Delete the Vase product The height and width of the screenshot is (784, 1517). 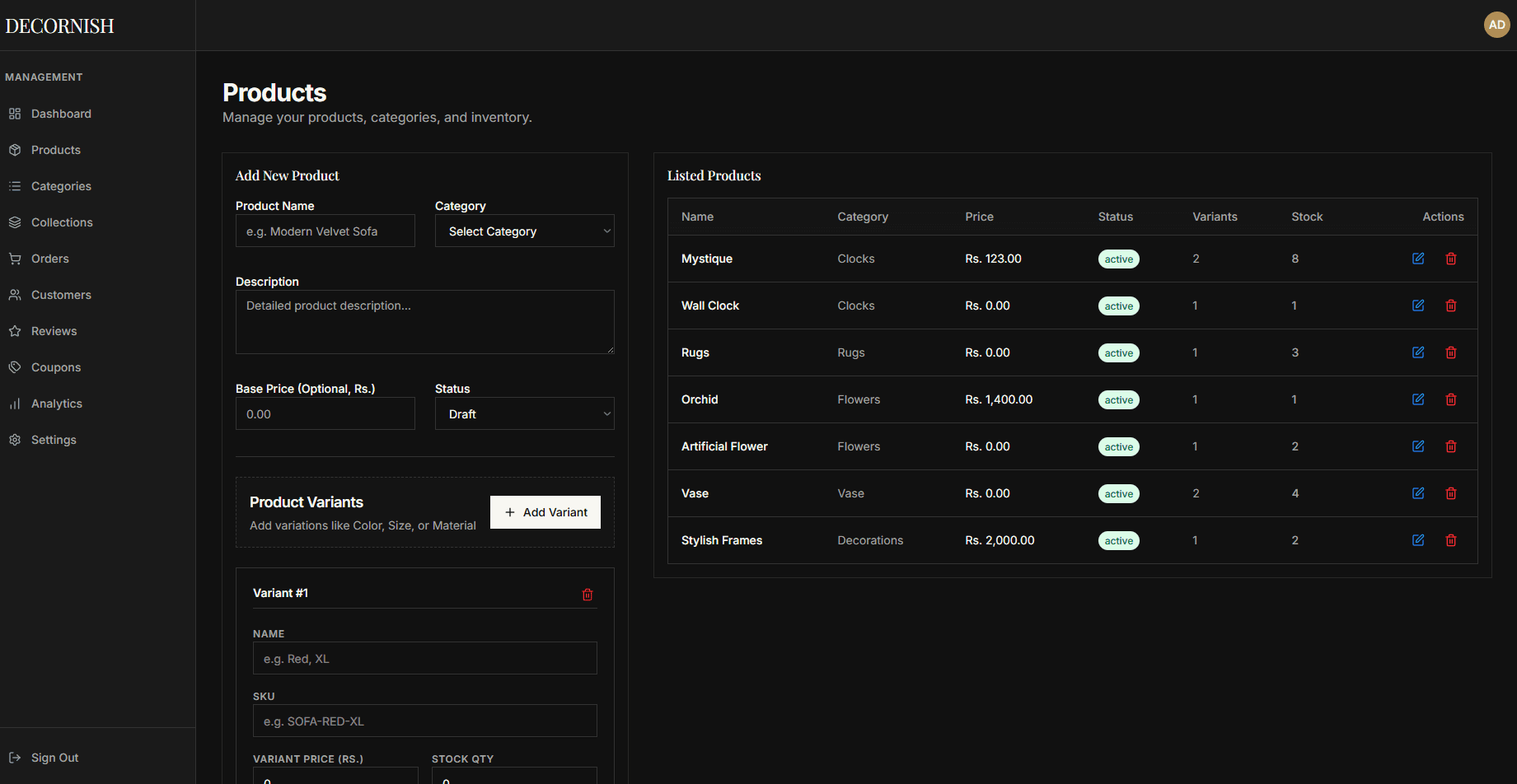pyautogui.click(x=1451, y=493)
